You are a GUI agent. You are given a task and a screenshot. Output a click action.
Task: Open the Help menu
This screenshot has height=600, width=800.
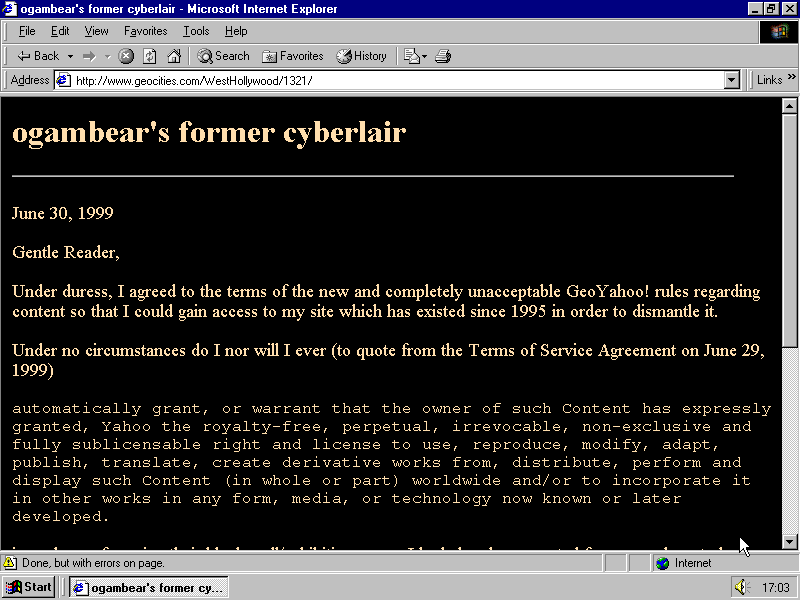click(x=236, y=31)
